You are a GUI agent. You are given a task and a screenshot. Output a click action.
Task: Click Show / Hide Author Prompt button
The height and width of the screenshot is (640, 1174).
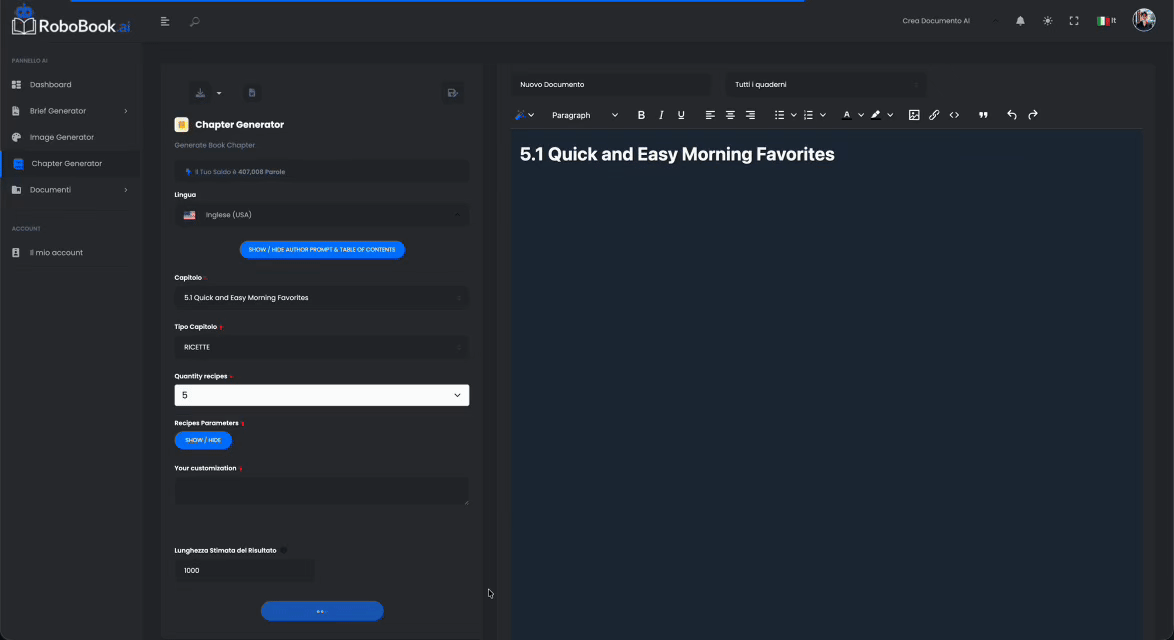(x=322, y=250)
